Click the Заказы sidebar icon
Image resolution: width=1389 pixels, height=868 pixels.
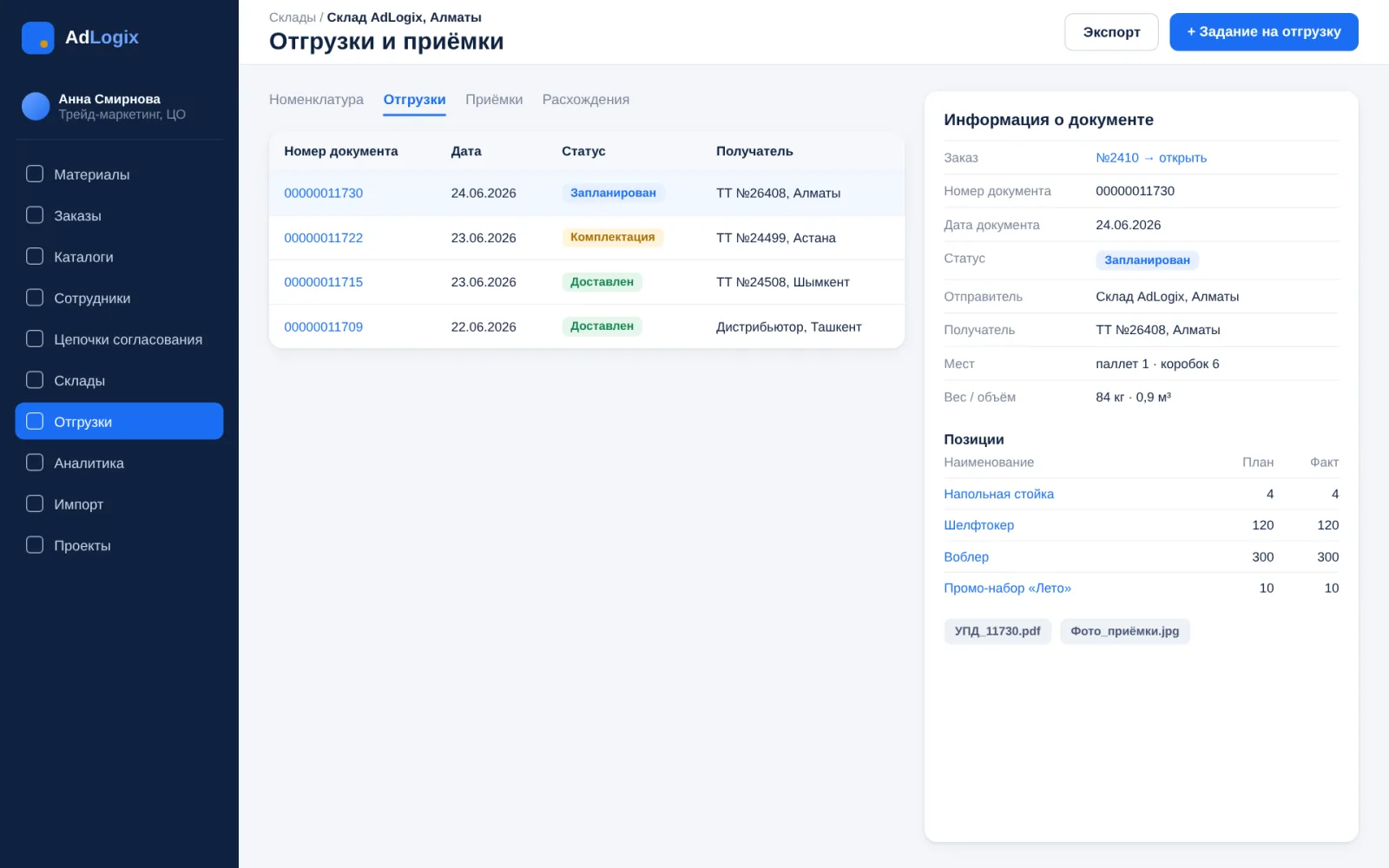click(x=35, y=214)
